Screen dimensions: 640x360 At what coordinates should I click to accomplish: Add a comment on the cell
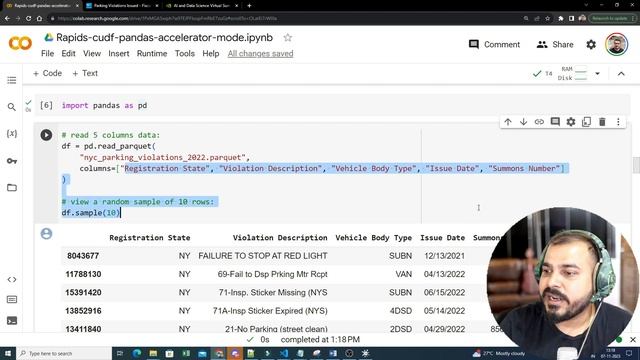[x=555, y=122]
